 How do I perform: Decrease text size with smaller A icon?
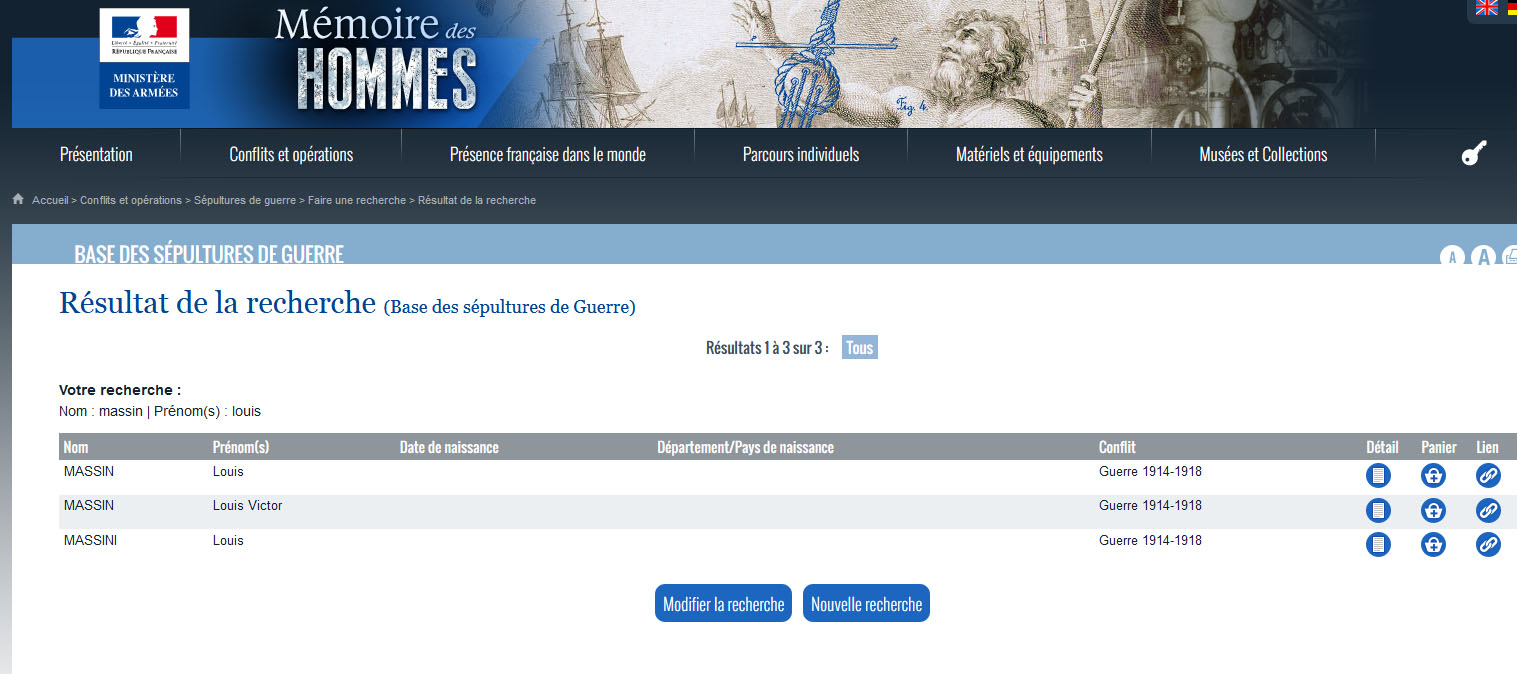pos(1451,257)
